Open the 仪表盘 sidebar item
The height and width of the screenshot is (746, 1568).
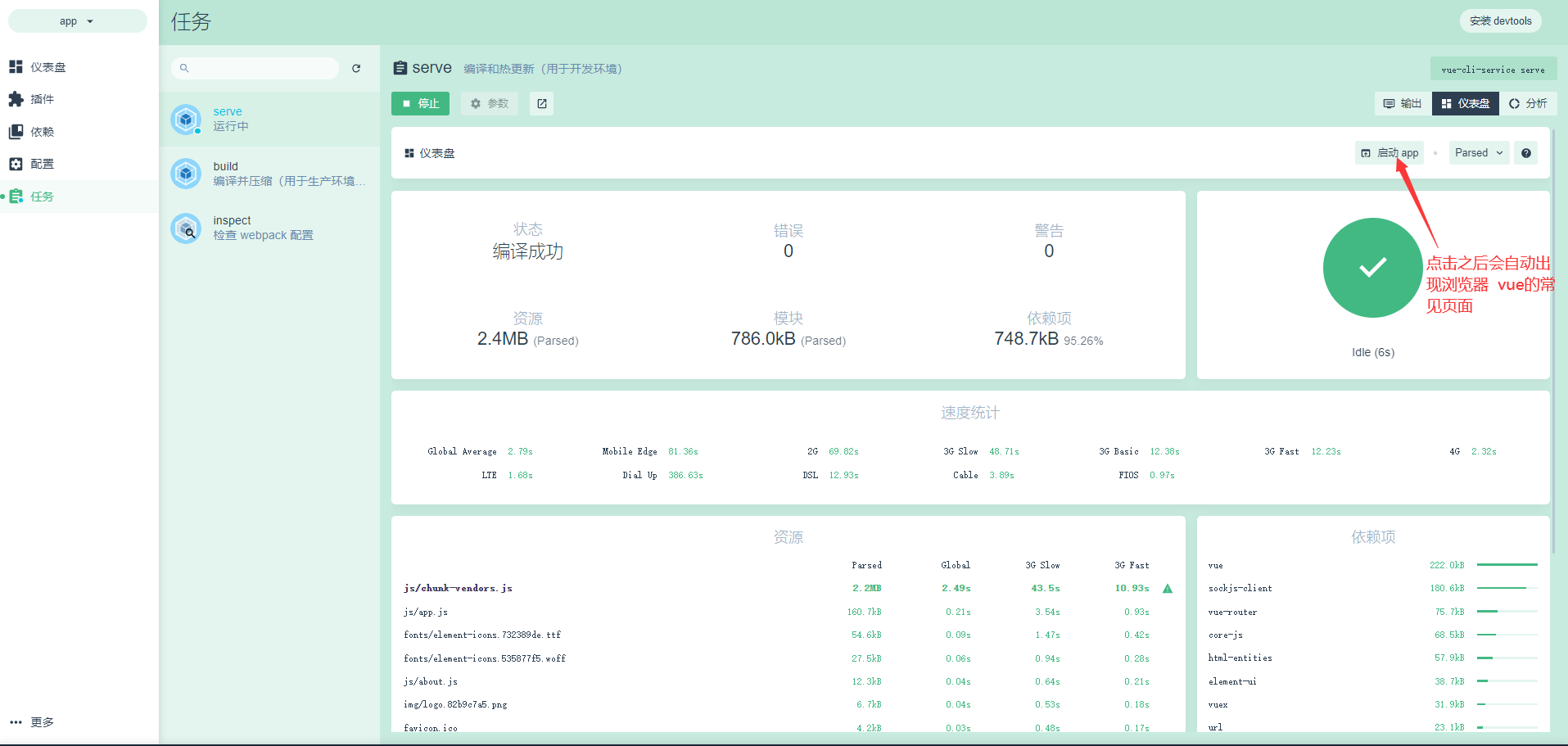79,66
